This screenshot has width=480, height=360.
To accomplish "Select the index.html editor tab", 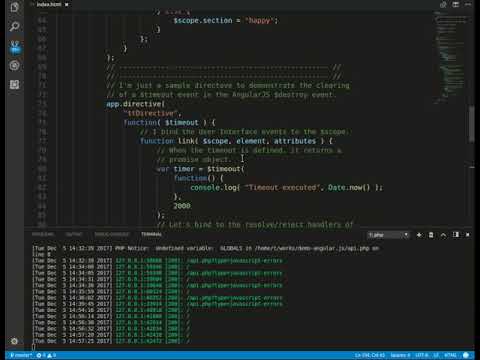I will [49, 4].
